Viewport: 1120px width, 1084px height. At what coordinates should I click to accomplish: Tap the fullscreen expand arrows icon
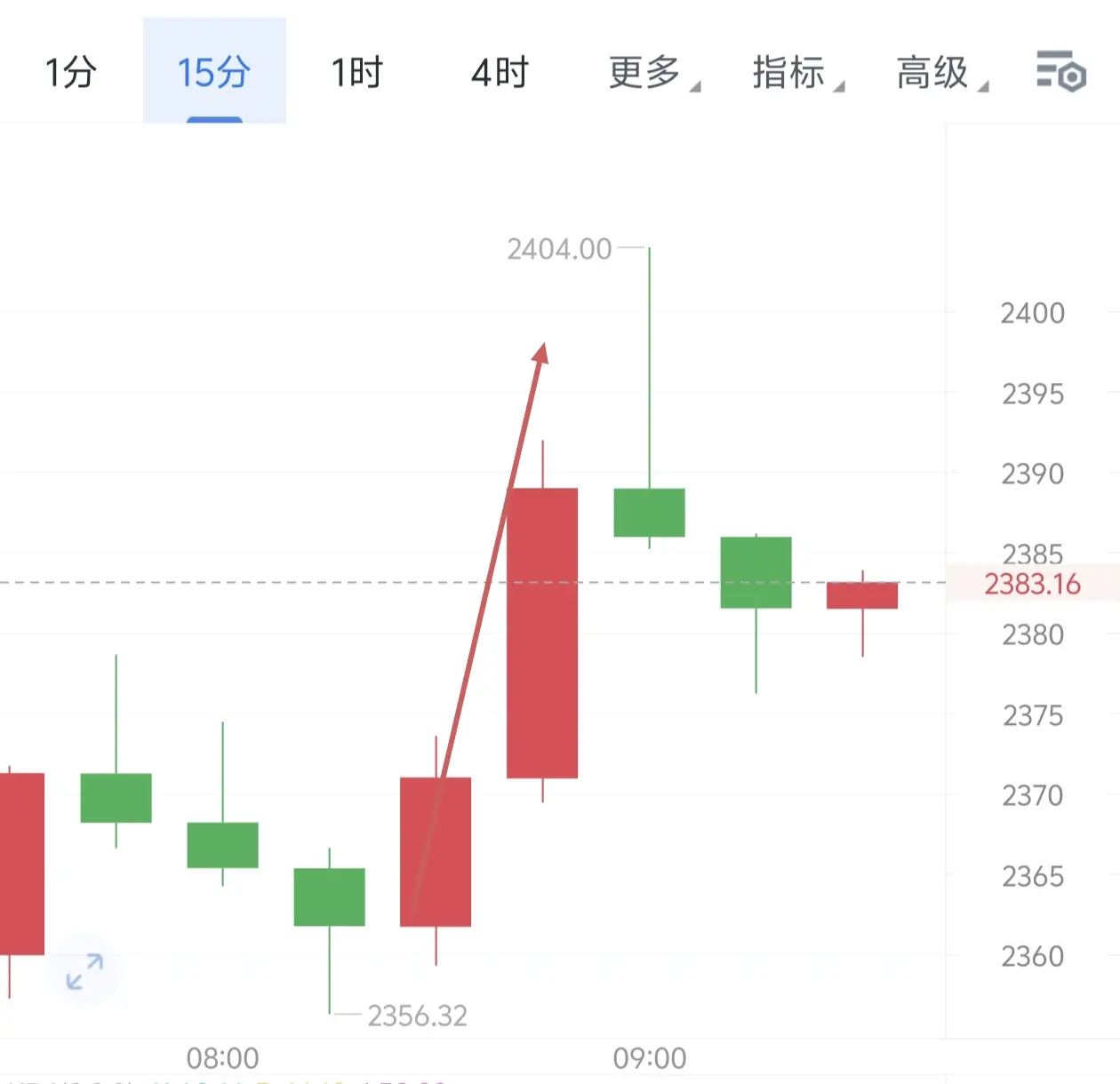tap(85, 971)
